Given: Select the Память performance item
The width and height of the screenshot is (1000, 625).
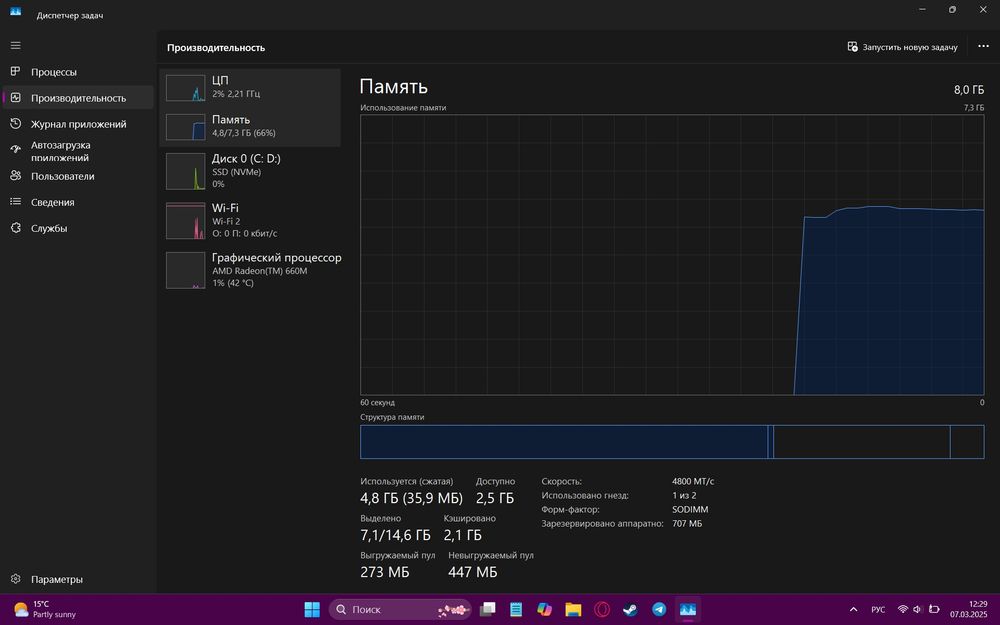Looking at the screenshot, I should coord(250,126).
